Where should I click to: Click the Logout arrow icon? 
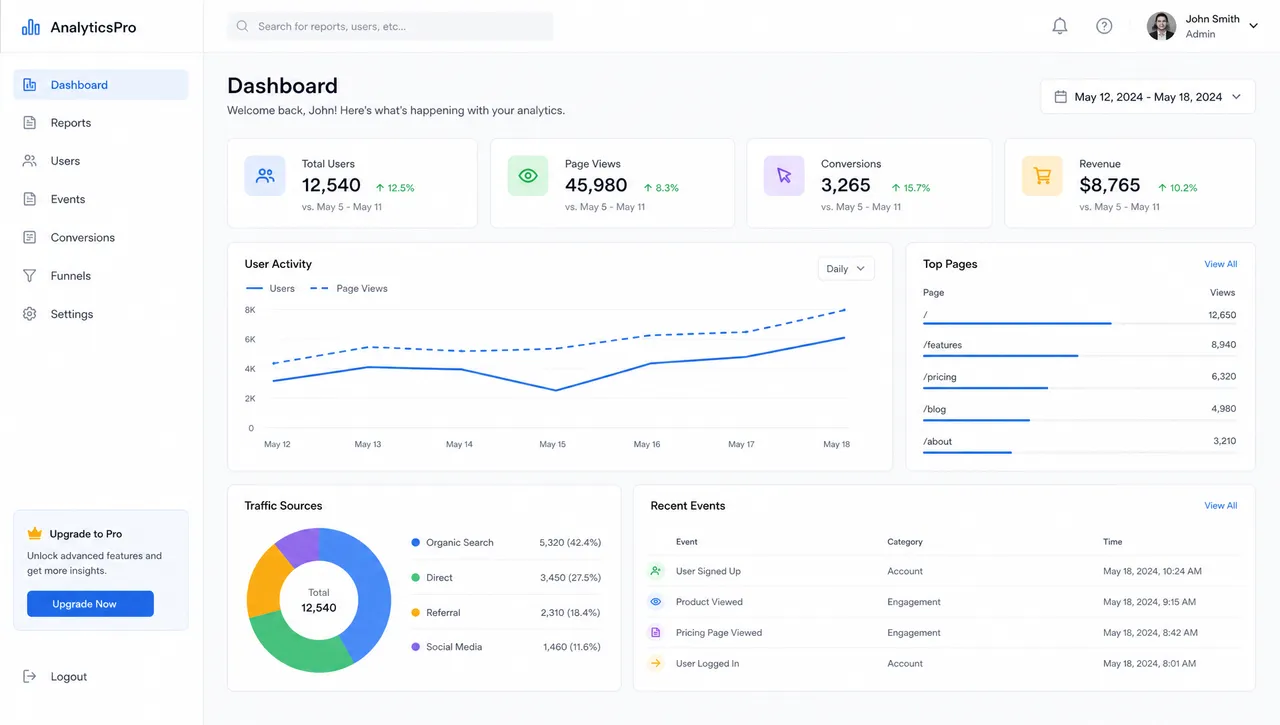[30, 677]
